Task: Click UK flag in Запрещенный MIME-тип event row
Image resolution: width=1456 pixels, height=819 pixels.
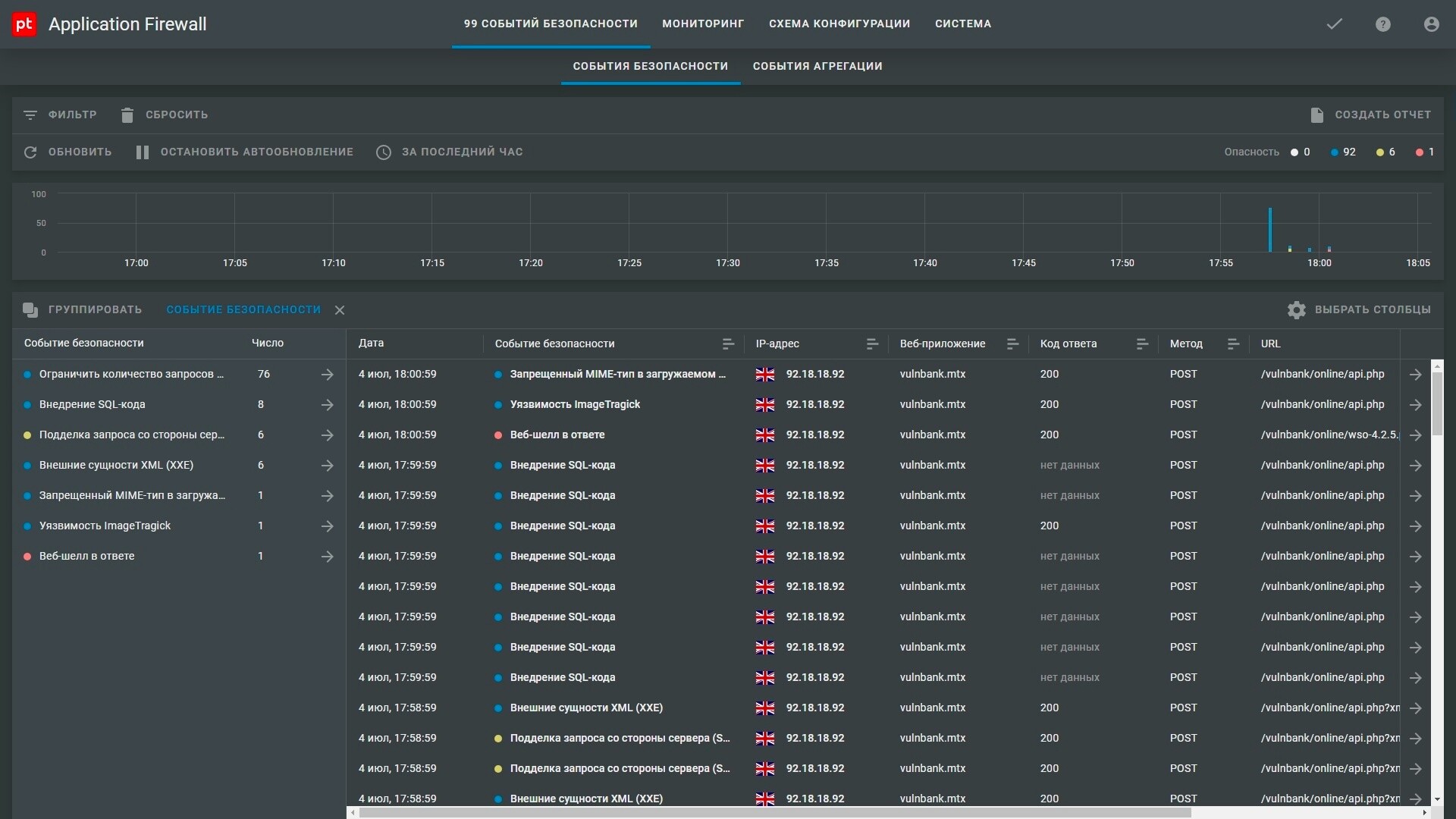Action: (765, 375)
